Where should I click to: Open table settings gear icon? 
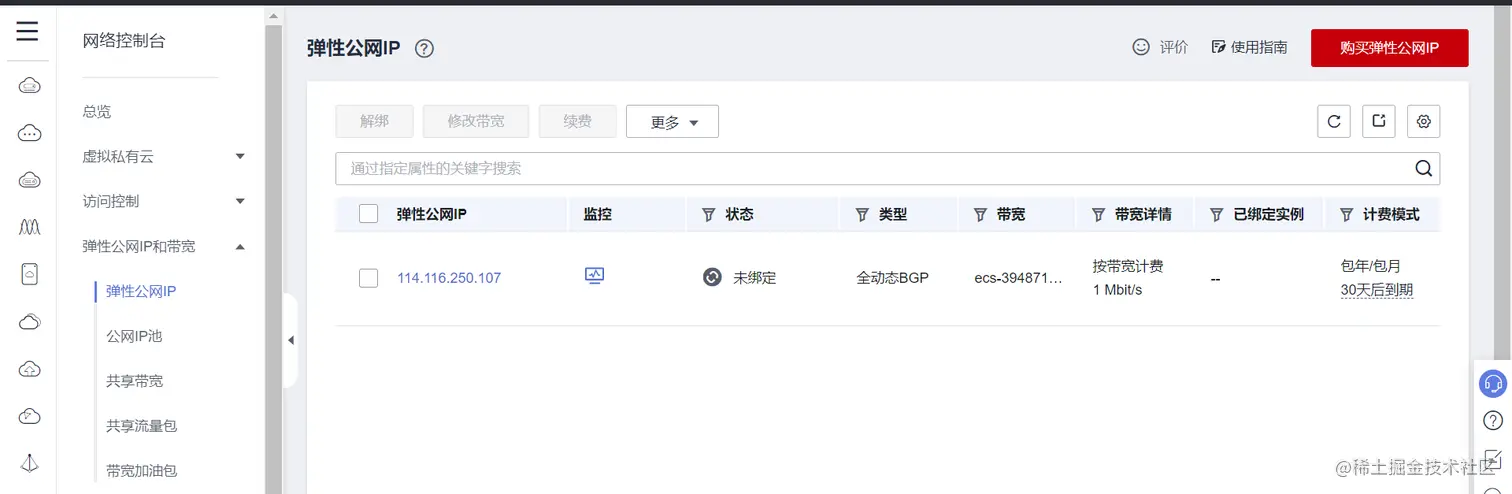click(1424, 121)
